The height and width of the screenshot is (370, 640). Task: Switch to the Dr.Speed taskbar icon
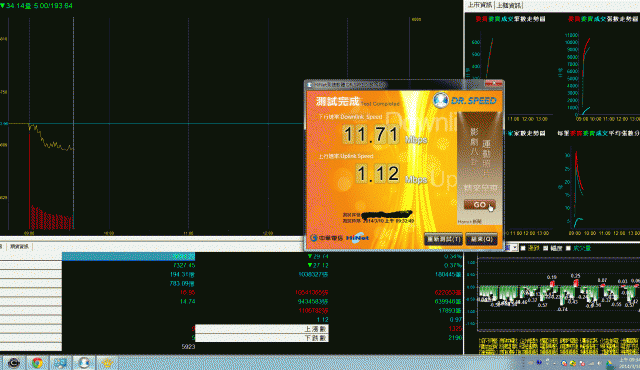click(x=84, y=363)
